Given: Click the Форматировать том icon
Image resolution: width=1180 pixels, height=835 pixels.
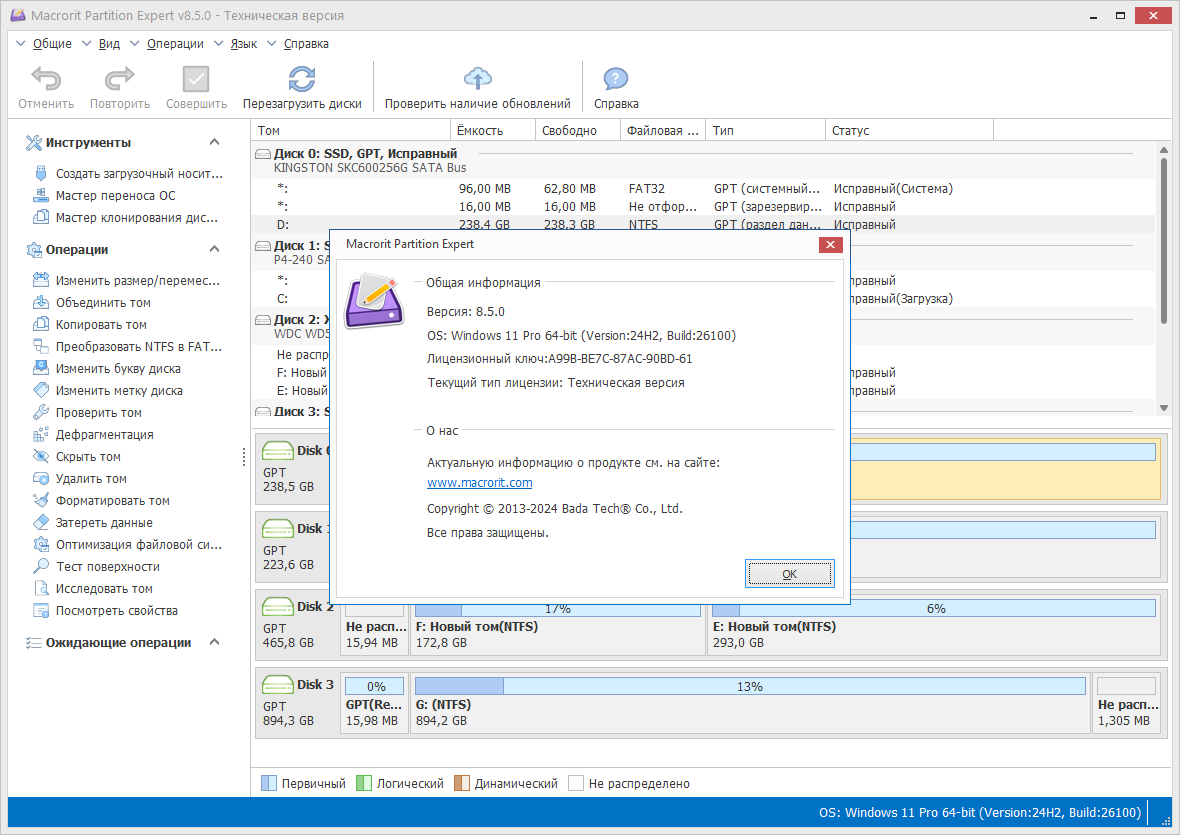Looking at the screenshot, I should (x=41, y=500).
